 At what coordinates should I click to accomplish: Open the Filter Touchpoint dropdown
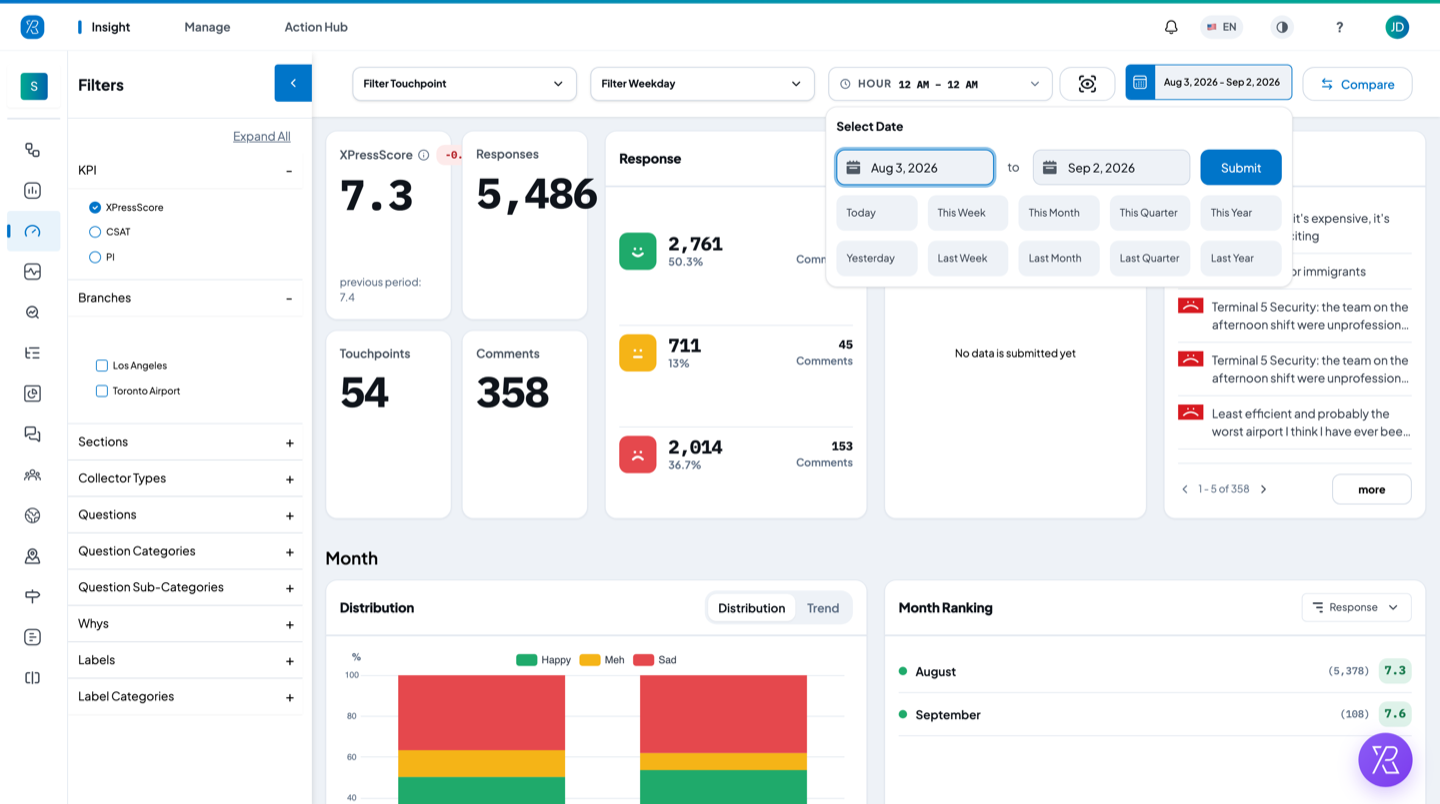coord(464,84)
